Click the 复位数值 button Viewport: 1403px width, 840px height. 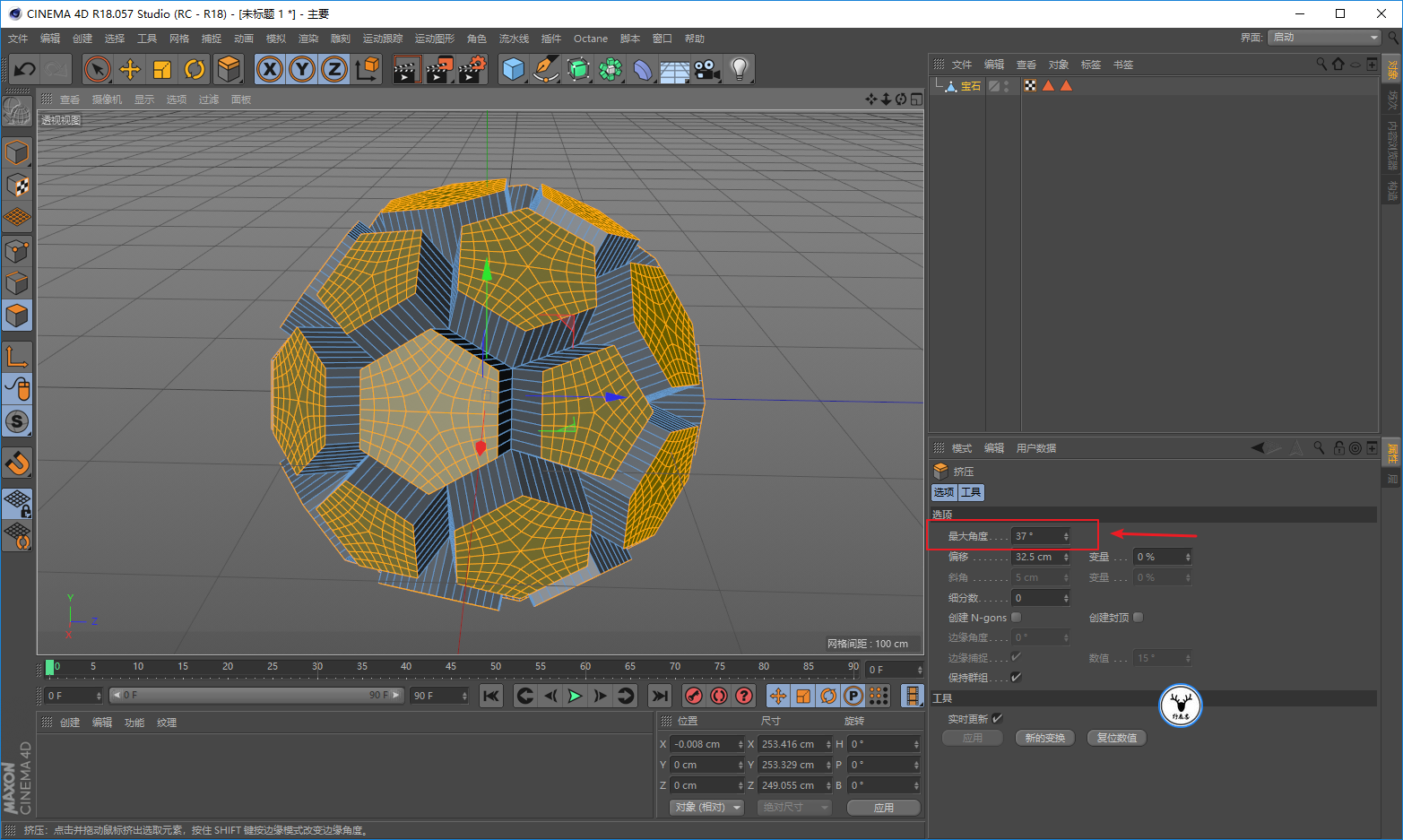click(1117, 738)
